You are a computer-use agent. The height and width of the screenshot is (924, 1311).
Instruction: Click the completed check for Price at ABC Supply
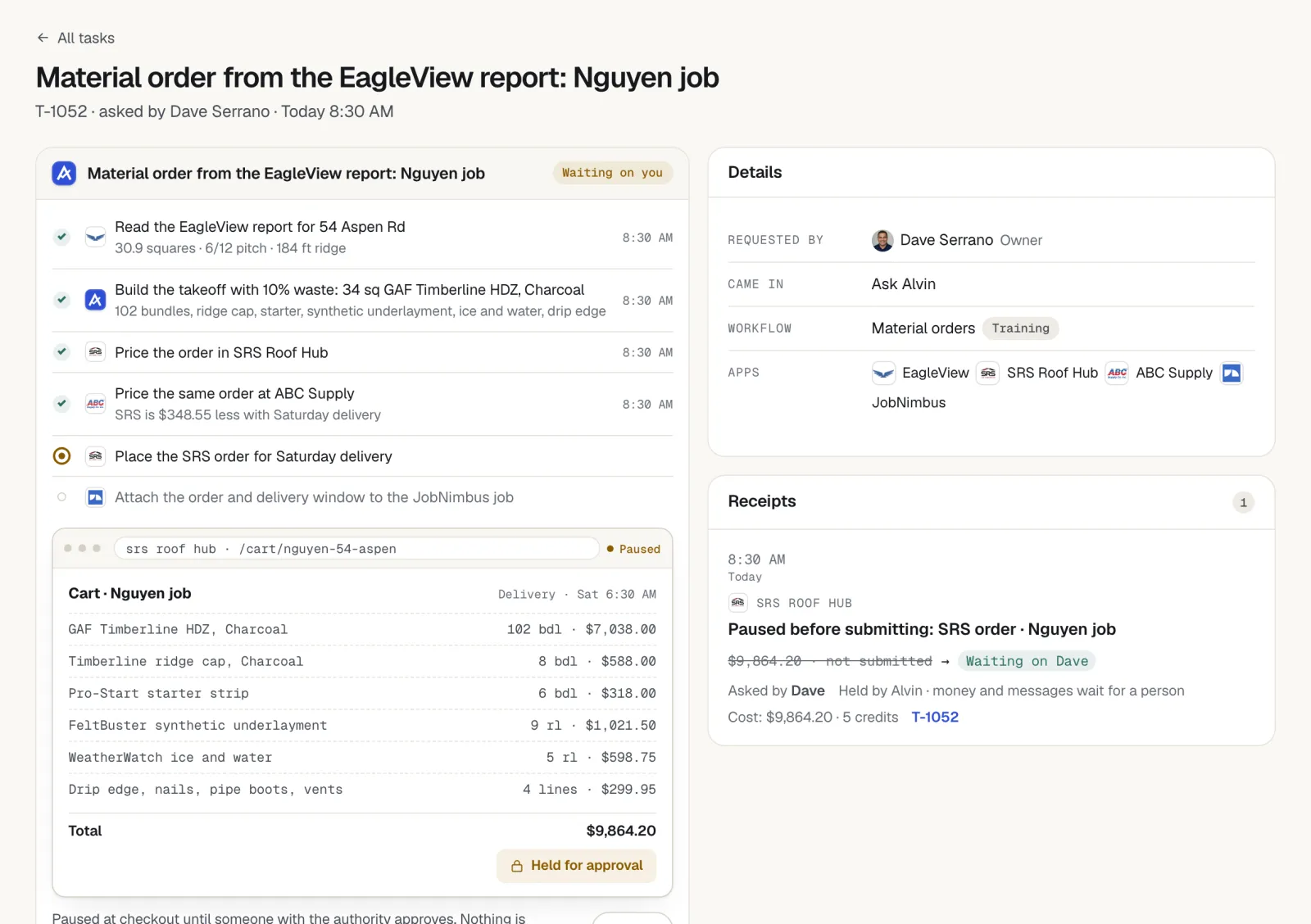coord(61,404)
